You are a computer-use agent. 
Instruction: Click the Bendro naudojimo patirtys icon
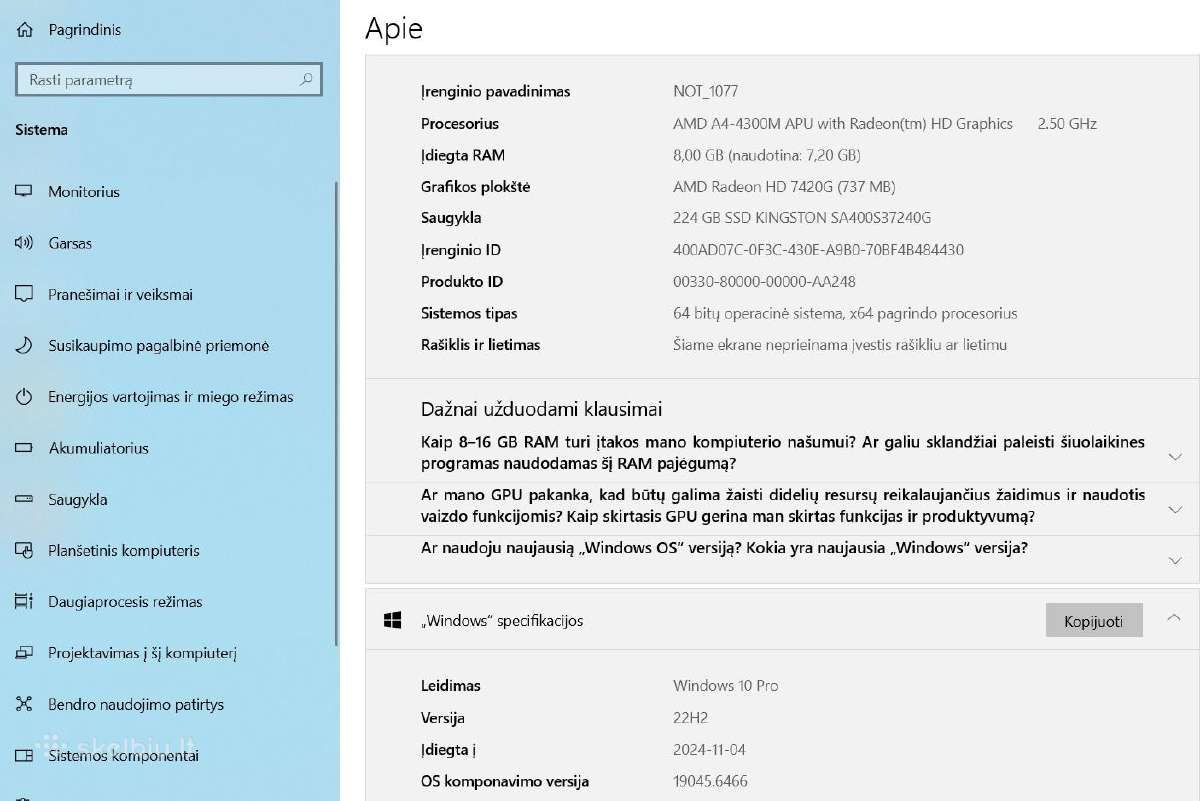click(24, 705)
